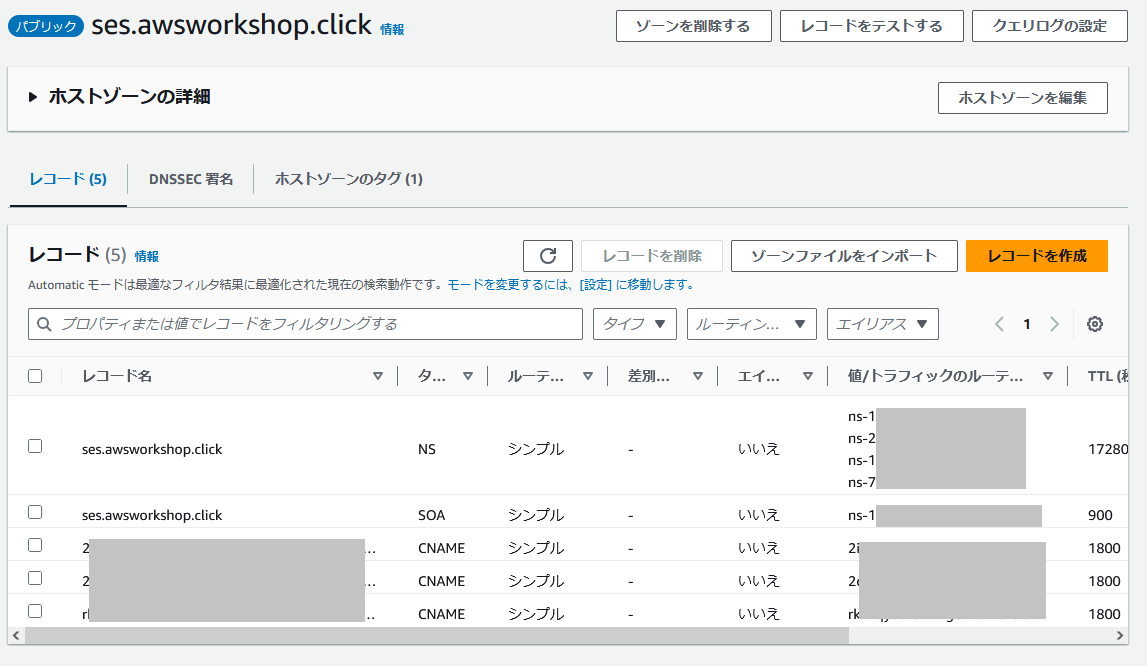The width and height of the screenshot is (1147, 666).
Task: Click ゾーンファイルをインポート button
Action: coord(844,256)
